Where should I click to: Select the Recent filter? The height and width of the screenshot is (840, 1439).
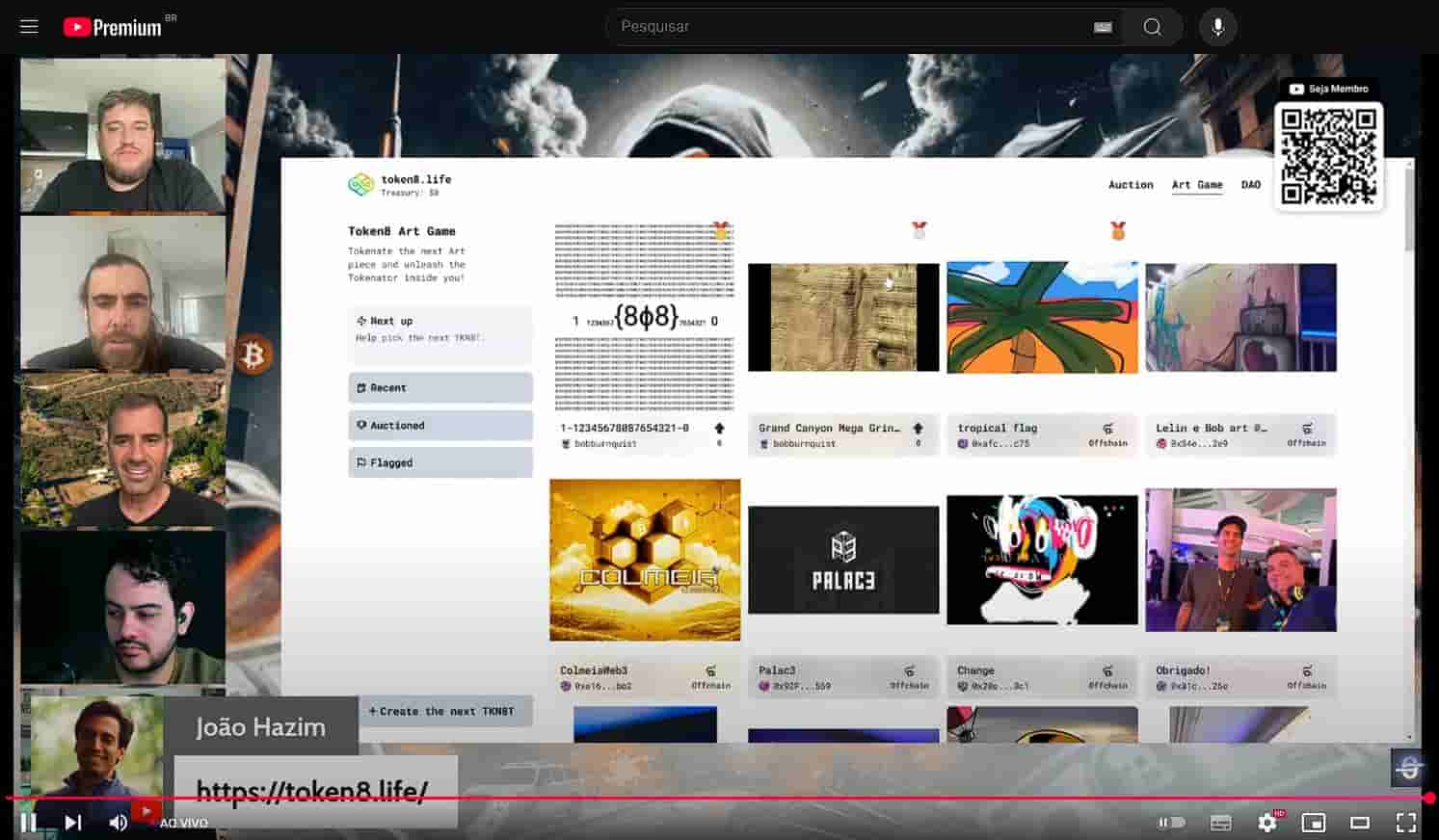coord(440,387)
